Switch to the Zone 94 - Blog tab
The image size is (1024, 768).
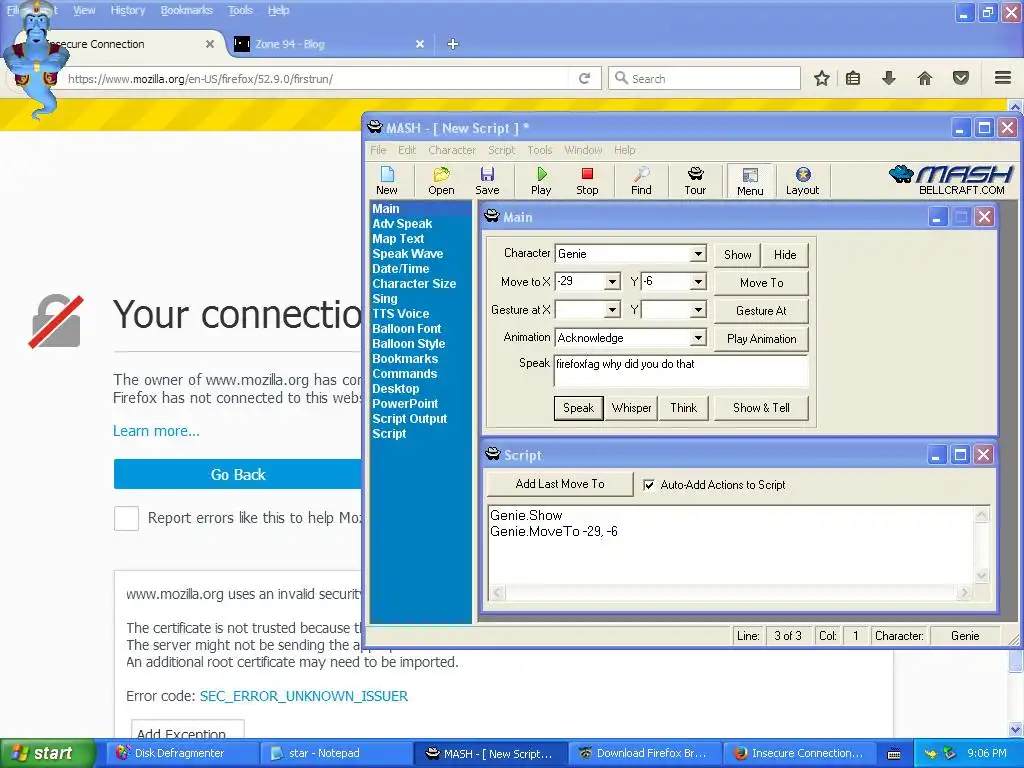[327, 44]
